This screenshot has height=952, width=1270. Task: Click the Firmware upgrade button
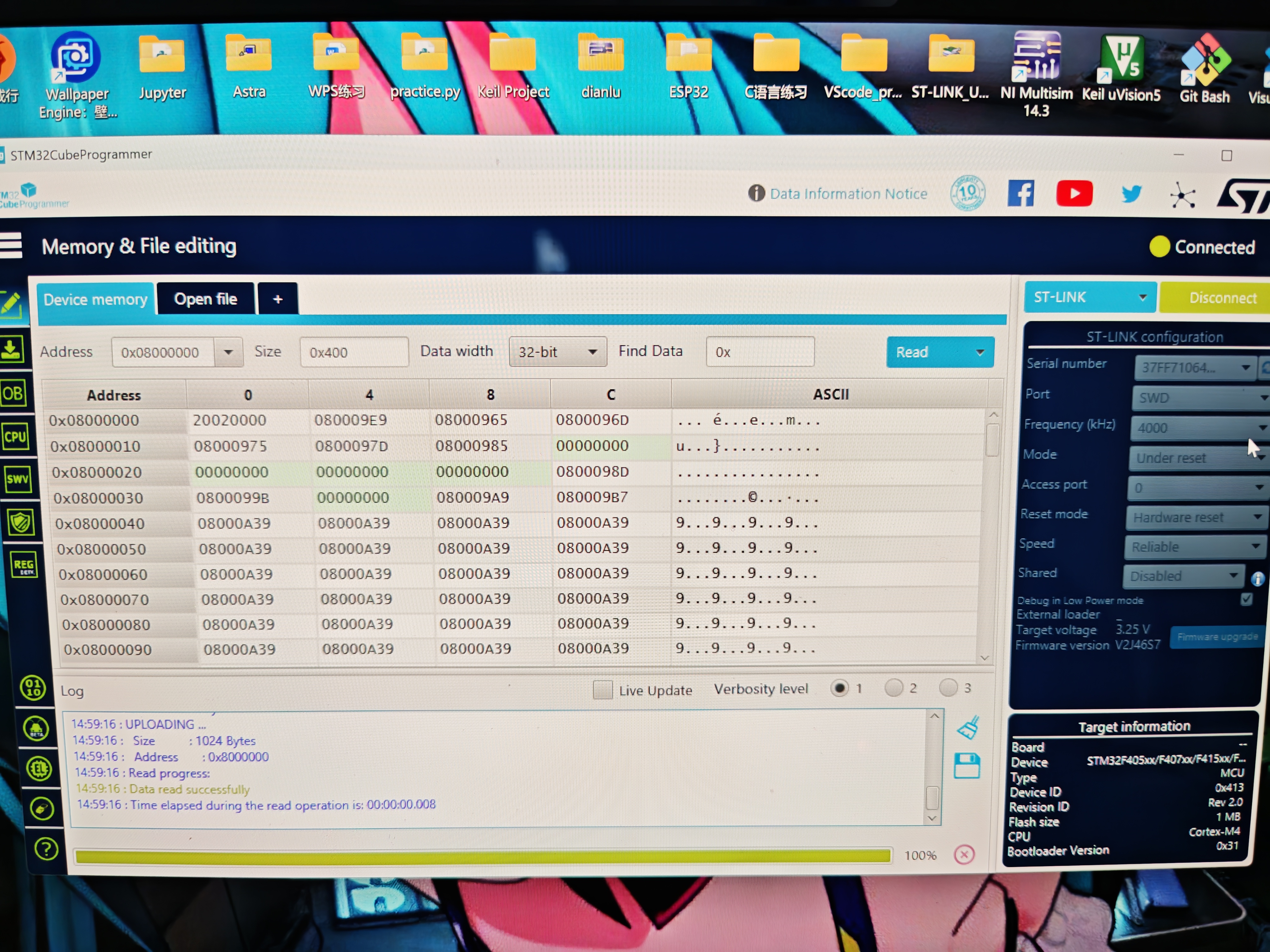(x=1217, y=637)
